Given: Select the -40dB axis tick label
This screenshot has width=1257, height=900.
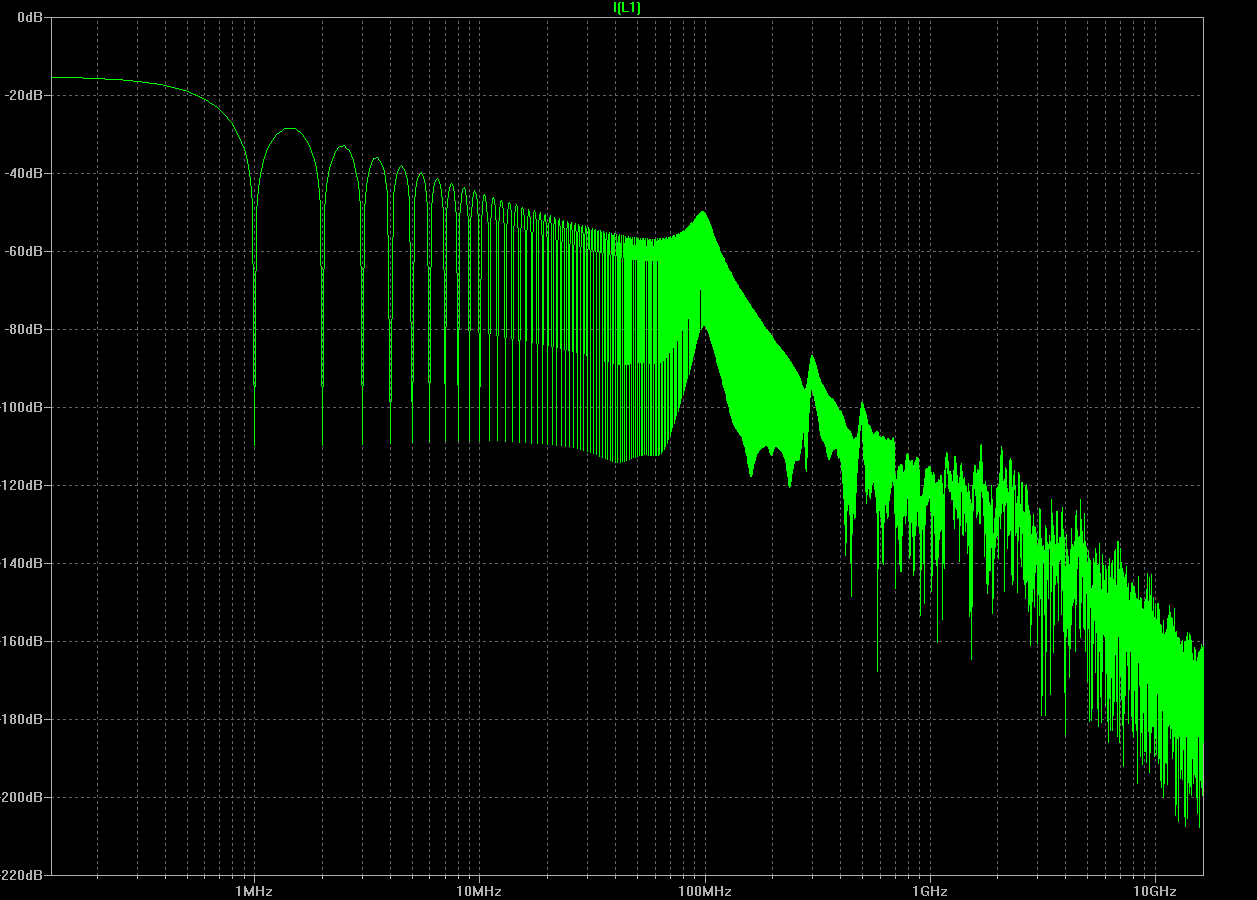Looking at the screenshot, I should click(24, 174).
